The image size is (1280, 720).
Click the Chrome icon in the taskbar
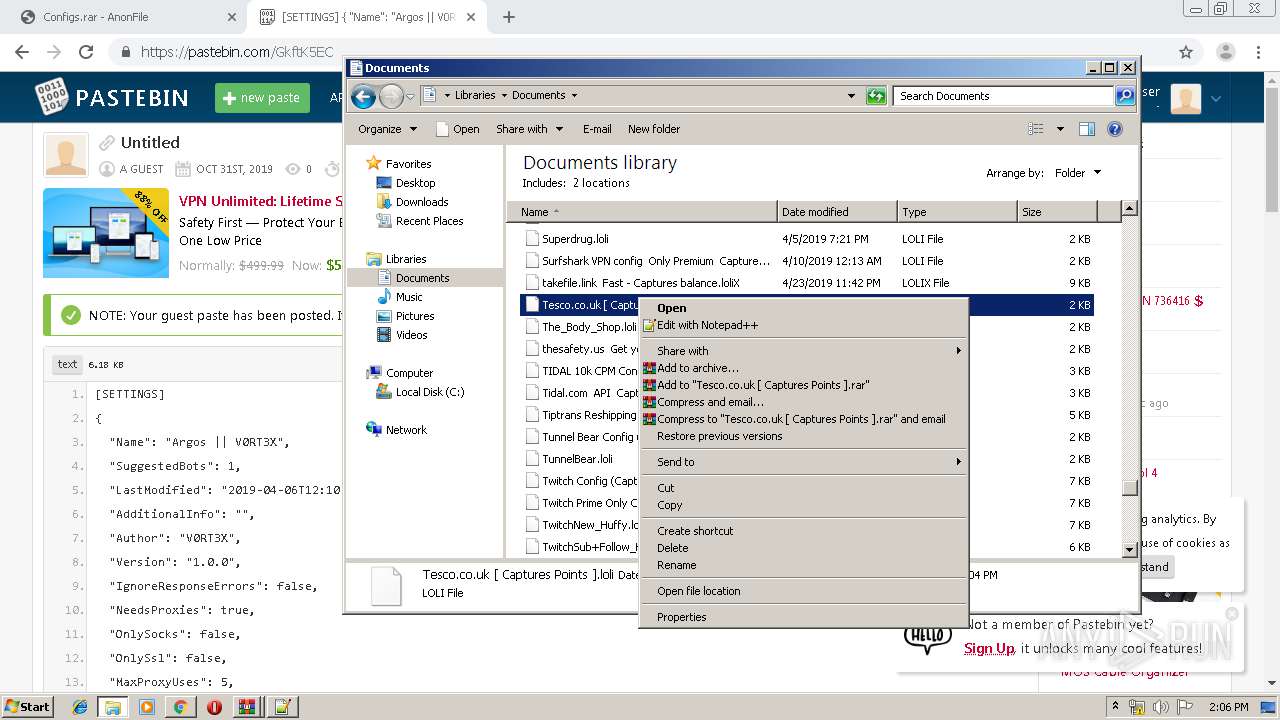pyautogui.click(x=180, y=707)
